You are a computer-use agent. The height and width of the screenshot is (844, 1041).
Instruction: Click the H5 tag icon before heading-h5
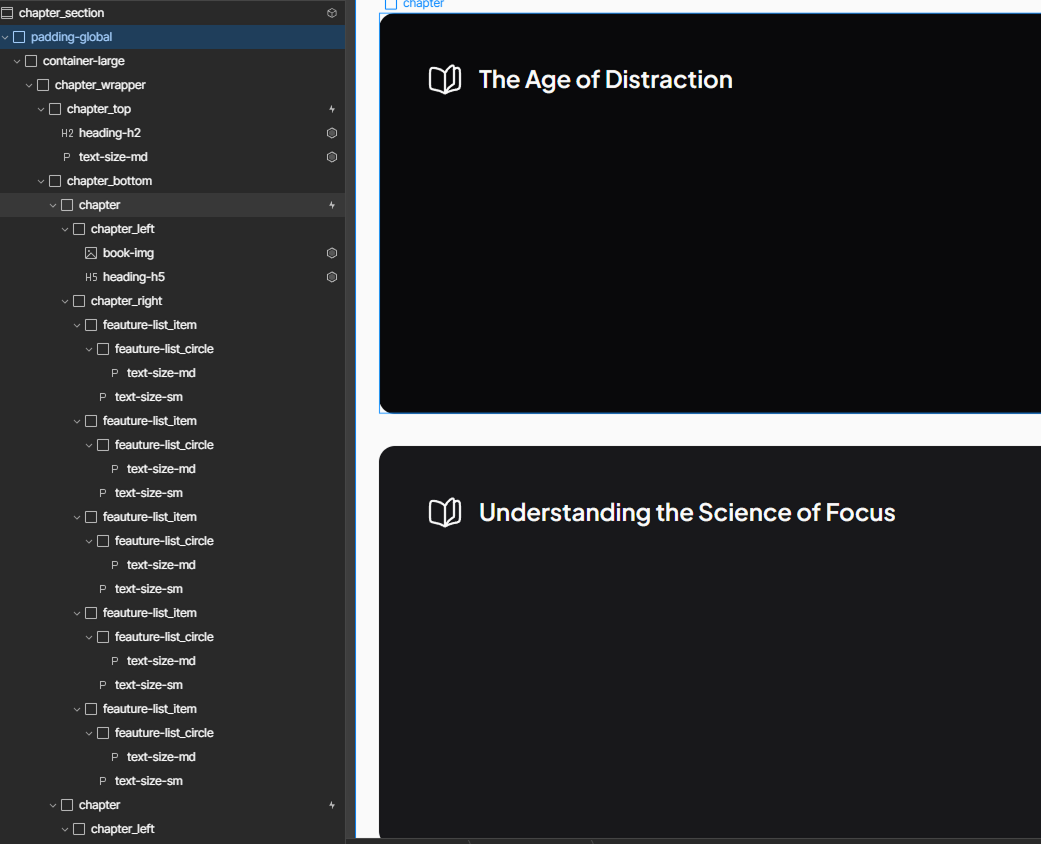click(91, 277)
